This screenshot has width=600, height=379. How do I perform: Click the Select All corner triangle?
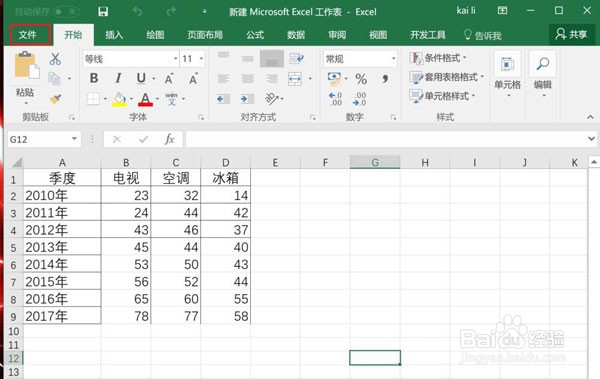click(x=16, y=162)
